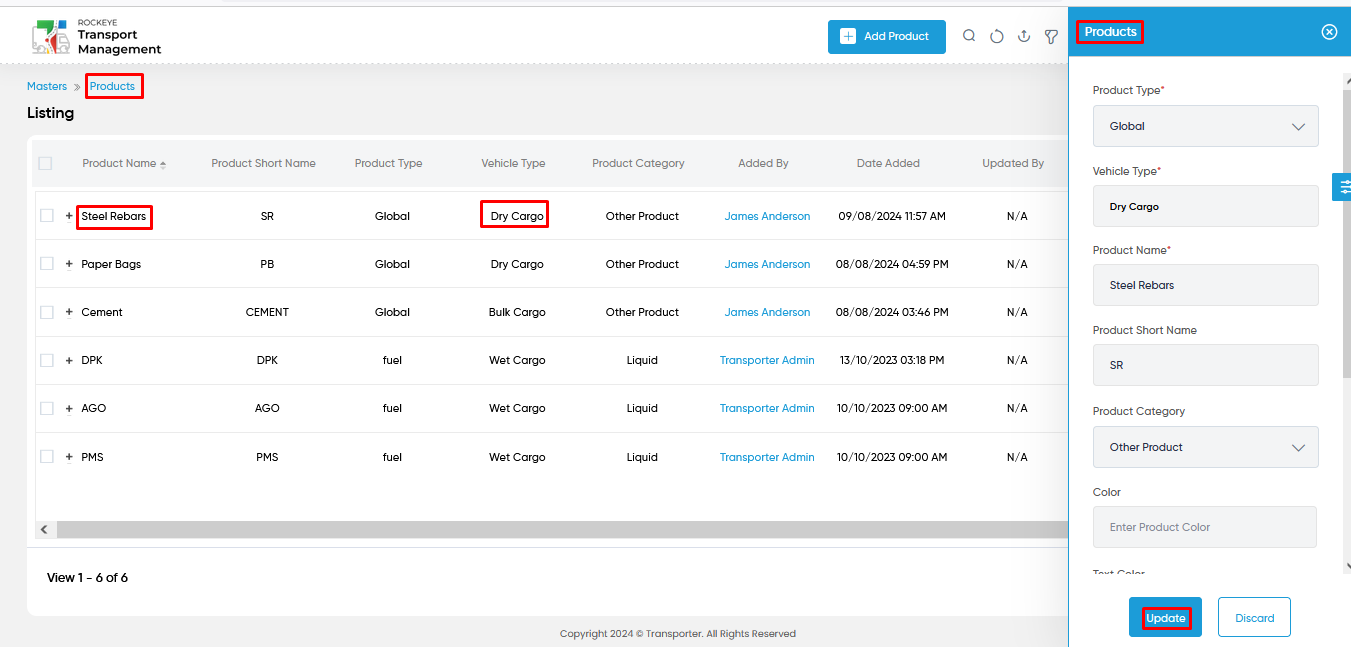Click the refresh icon in the toolbar
The width and height of the screenshot is (1351, 647).
[x=997, y=36]
